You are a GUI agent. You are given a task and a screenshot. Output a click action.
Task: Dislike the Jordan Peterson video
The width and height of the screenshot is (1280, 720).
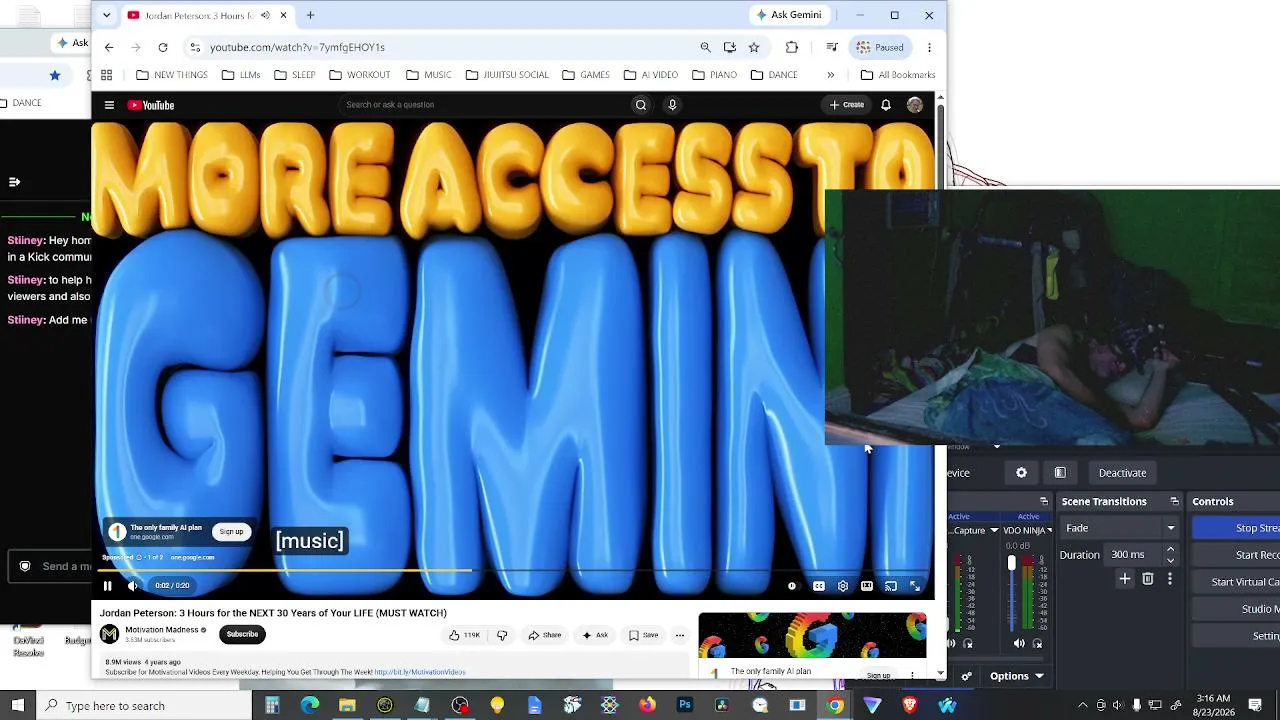pos(502,635)
